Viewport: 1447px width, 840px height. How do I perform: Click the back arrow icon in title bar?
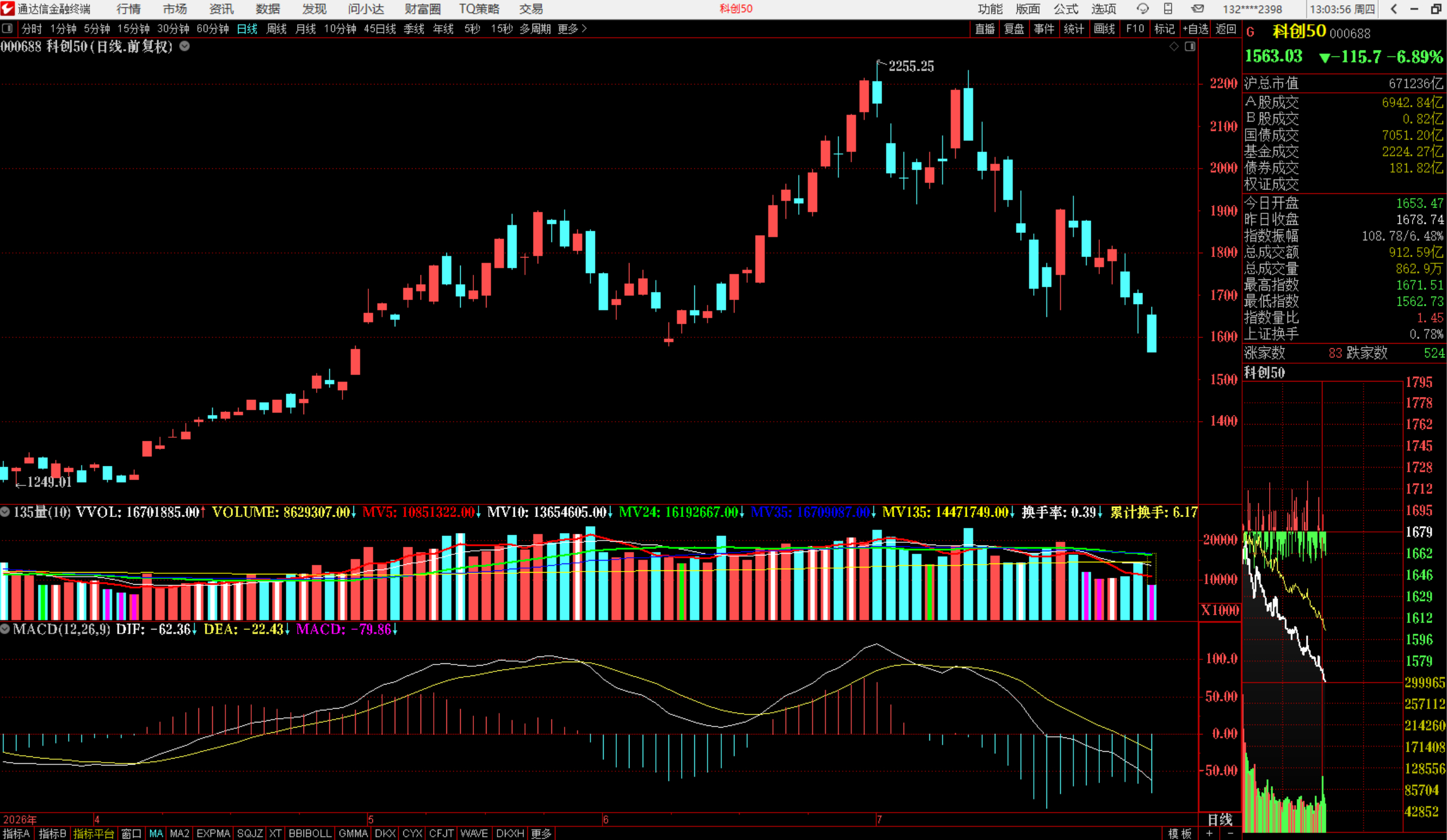click(x=1394, y=9)
